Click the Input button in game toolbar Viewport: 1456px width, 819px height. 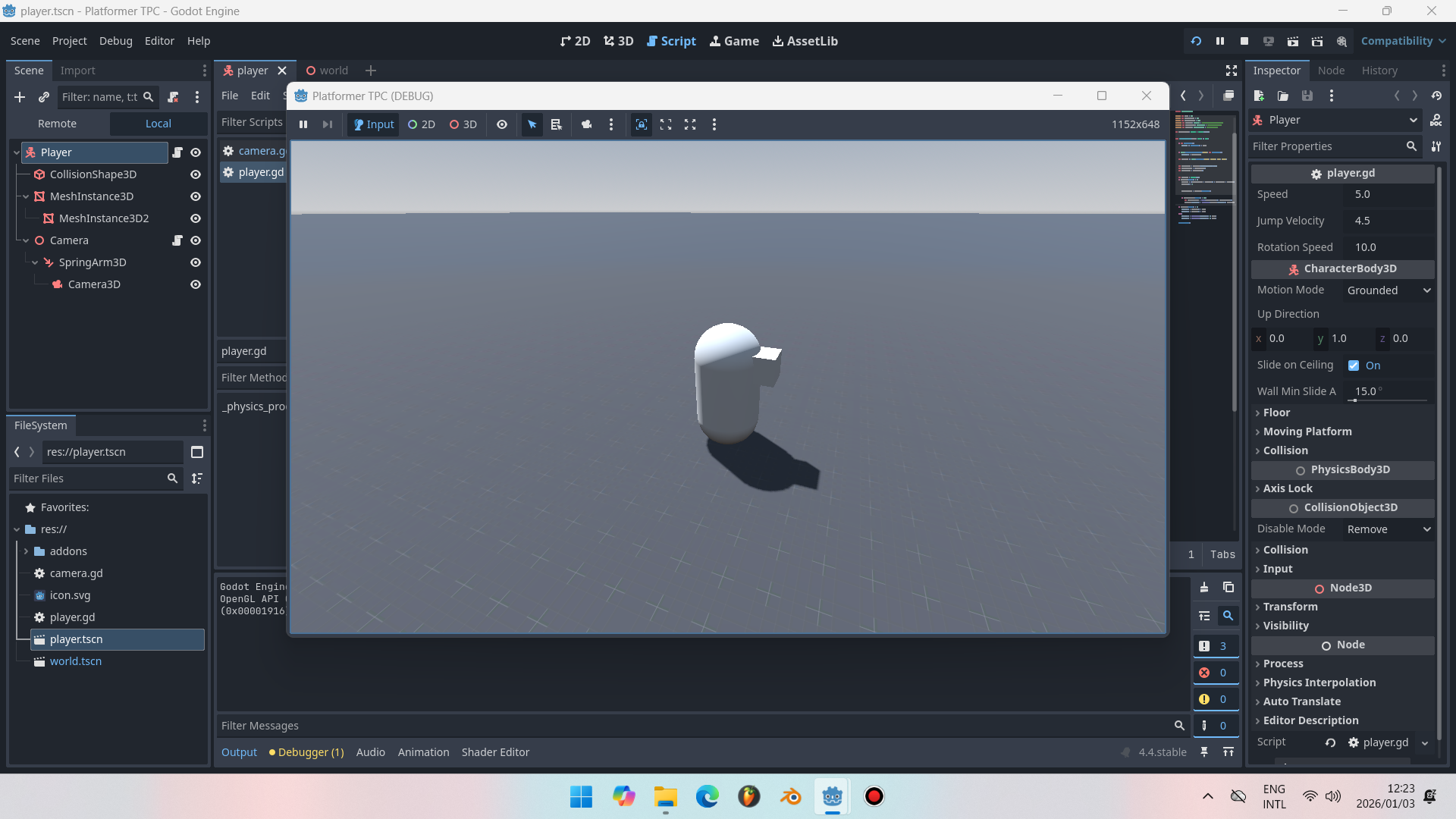click(374, 124)
